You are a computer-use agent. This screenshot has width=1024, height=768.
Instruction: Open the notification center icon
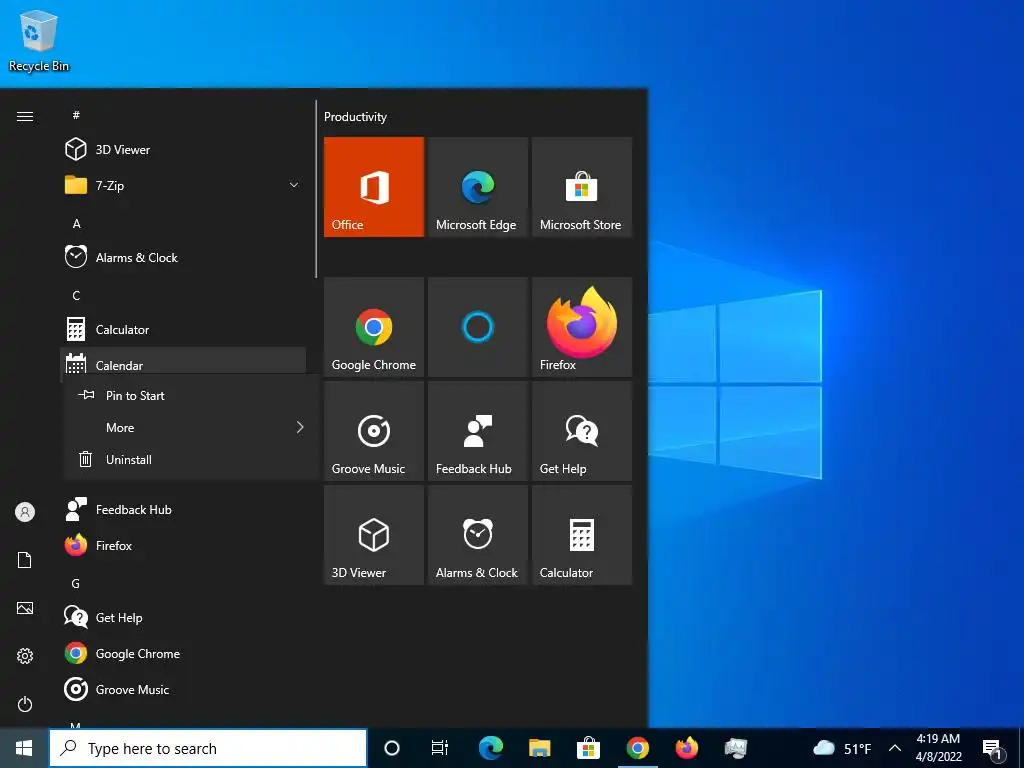coord(992,748)
